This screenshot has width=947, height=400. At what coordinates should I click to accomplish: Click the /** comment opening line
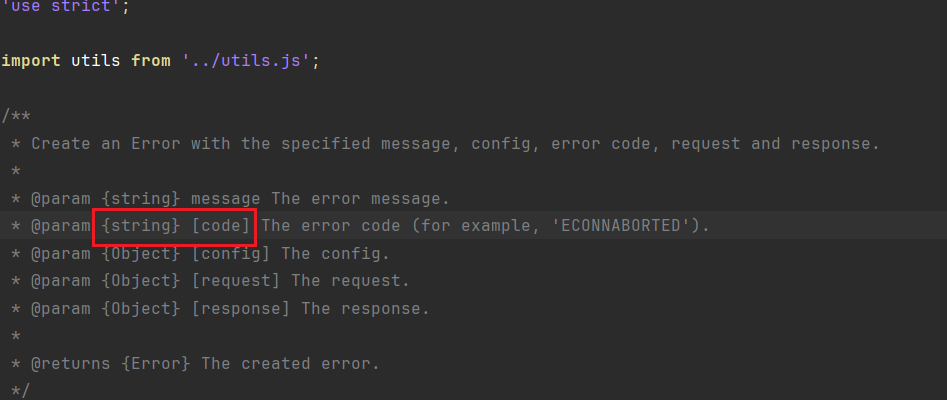pos(16,116)
